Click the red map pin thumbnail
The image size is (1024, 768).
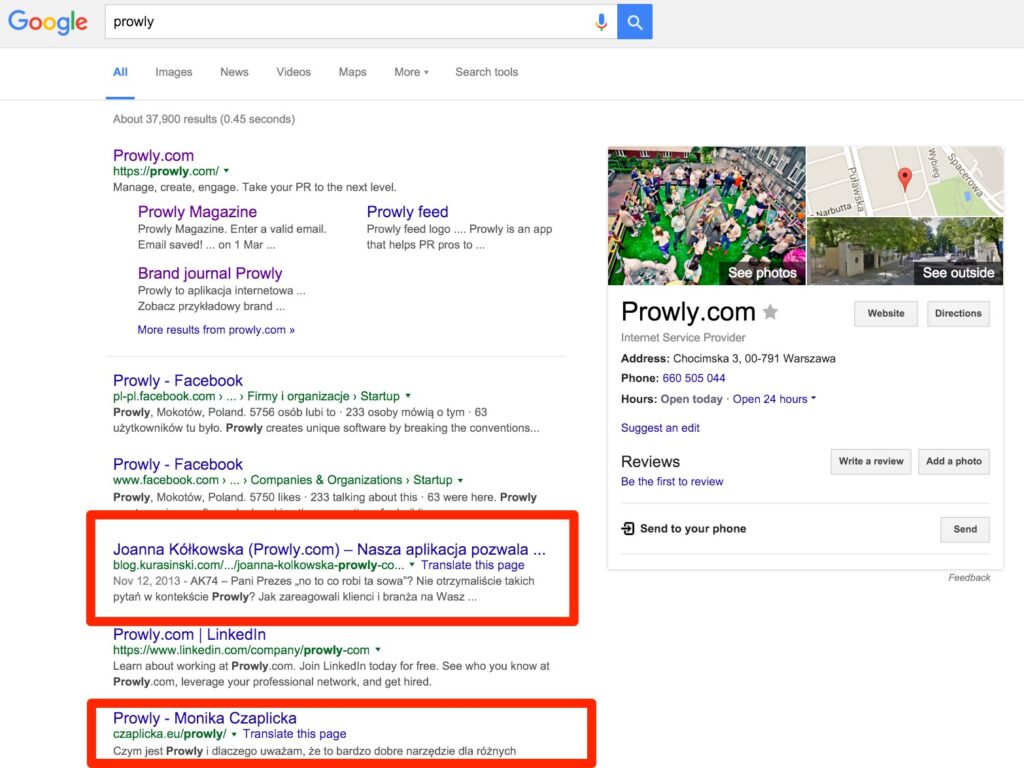(904, 180)
